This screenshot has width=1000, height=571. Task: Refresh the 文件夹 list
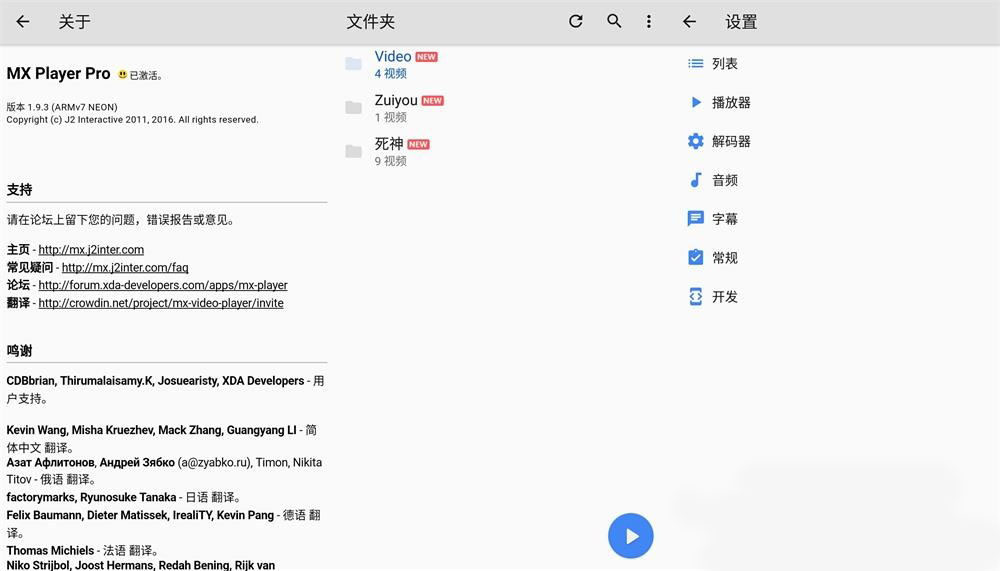click(x=576, y=22)
